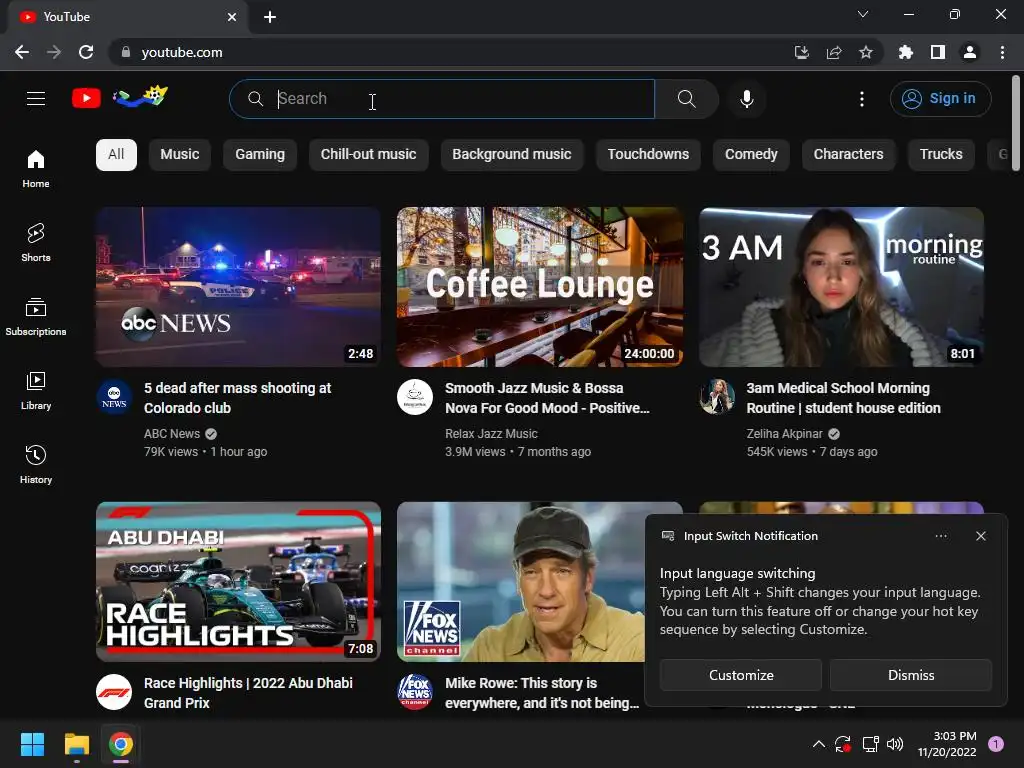Open a new browser tab
The image size is (1024, 768).
click(x=270, y=17)
